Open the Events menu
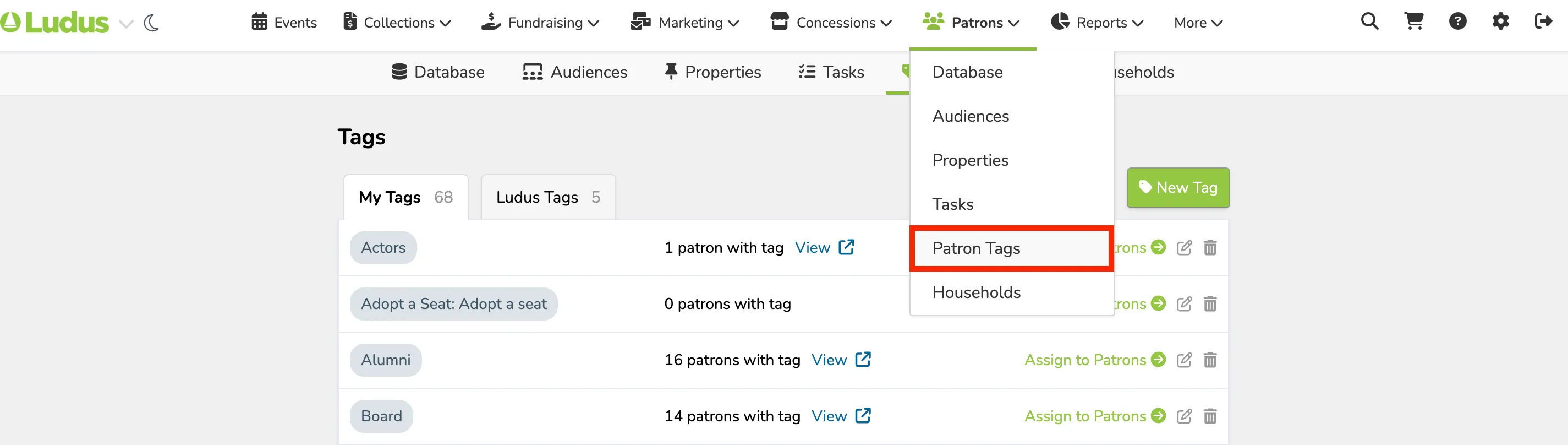The width and height of the screenshot is (1568, 445). [284, 23]
